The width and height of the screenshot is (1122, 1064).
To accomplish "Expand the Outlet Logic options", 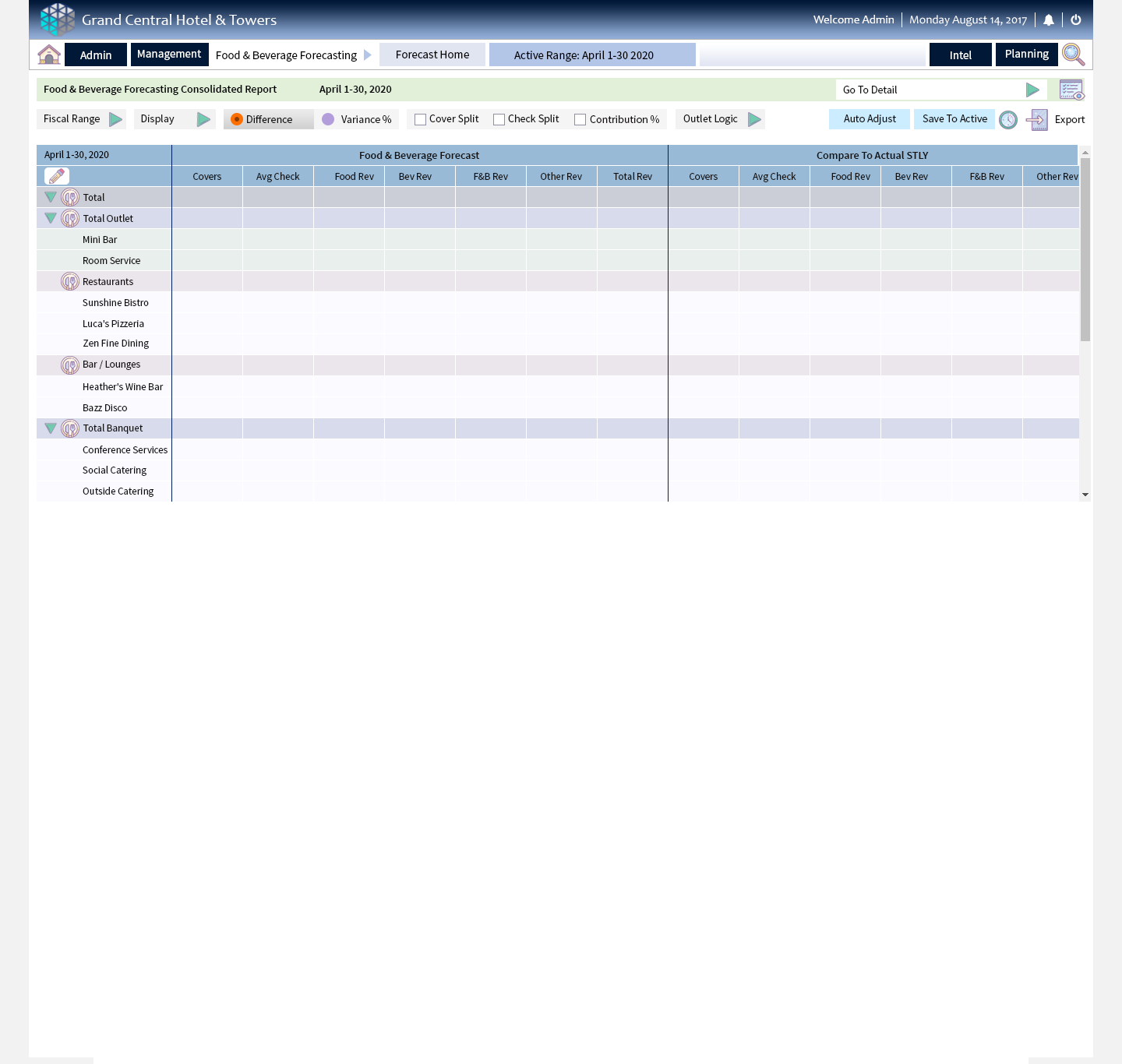I will [x=754, y=119].
